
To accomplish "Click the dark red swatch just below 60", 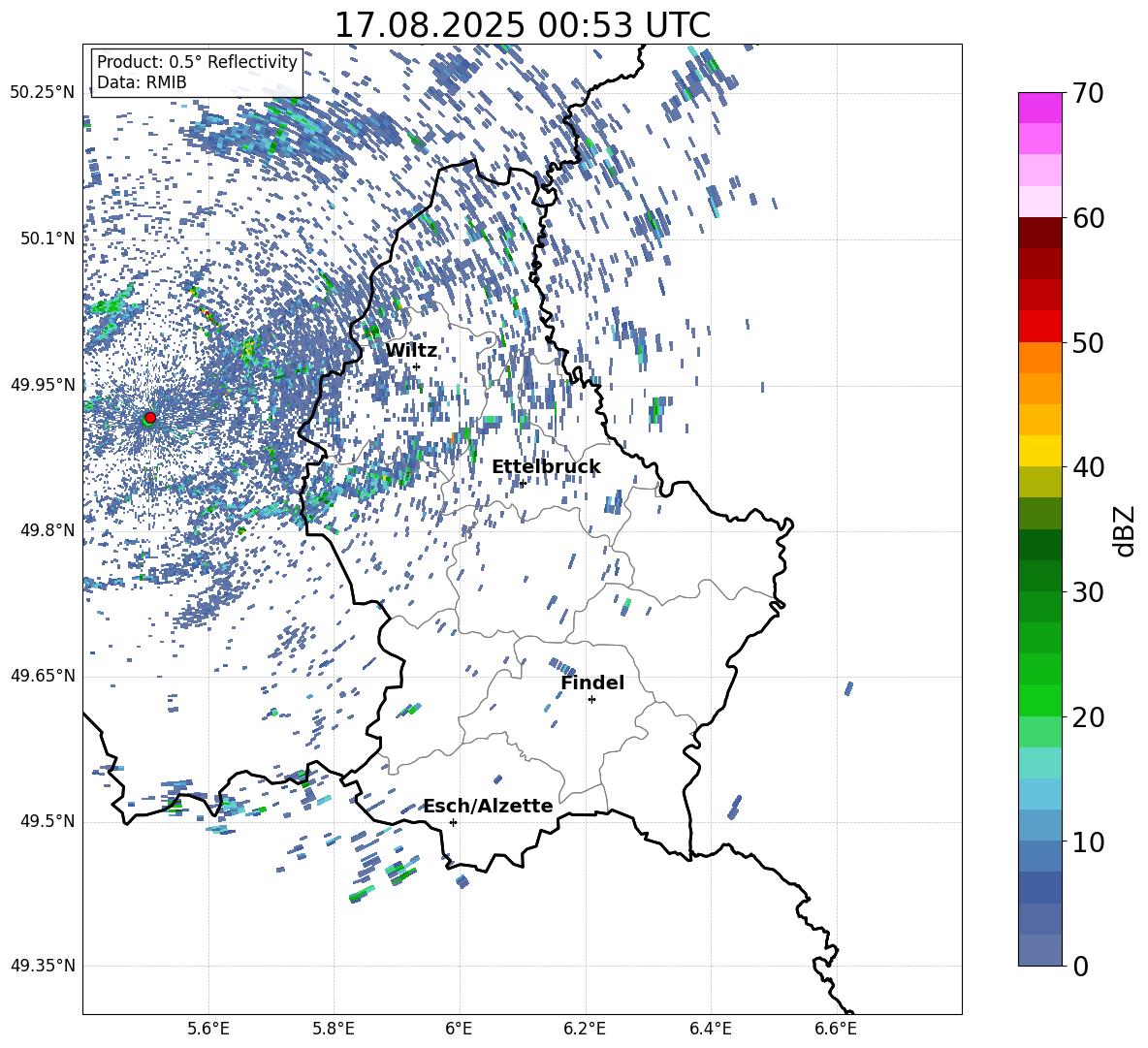I will (x=1039, y=233).
